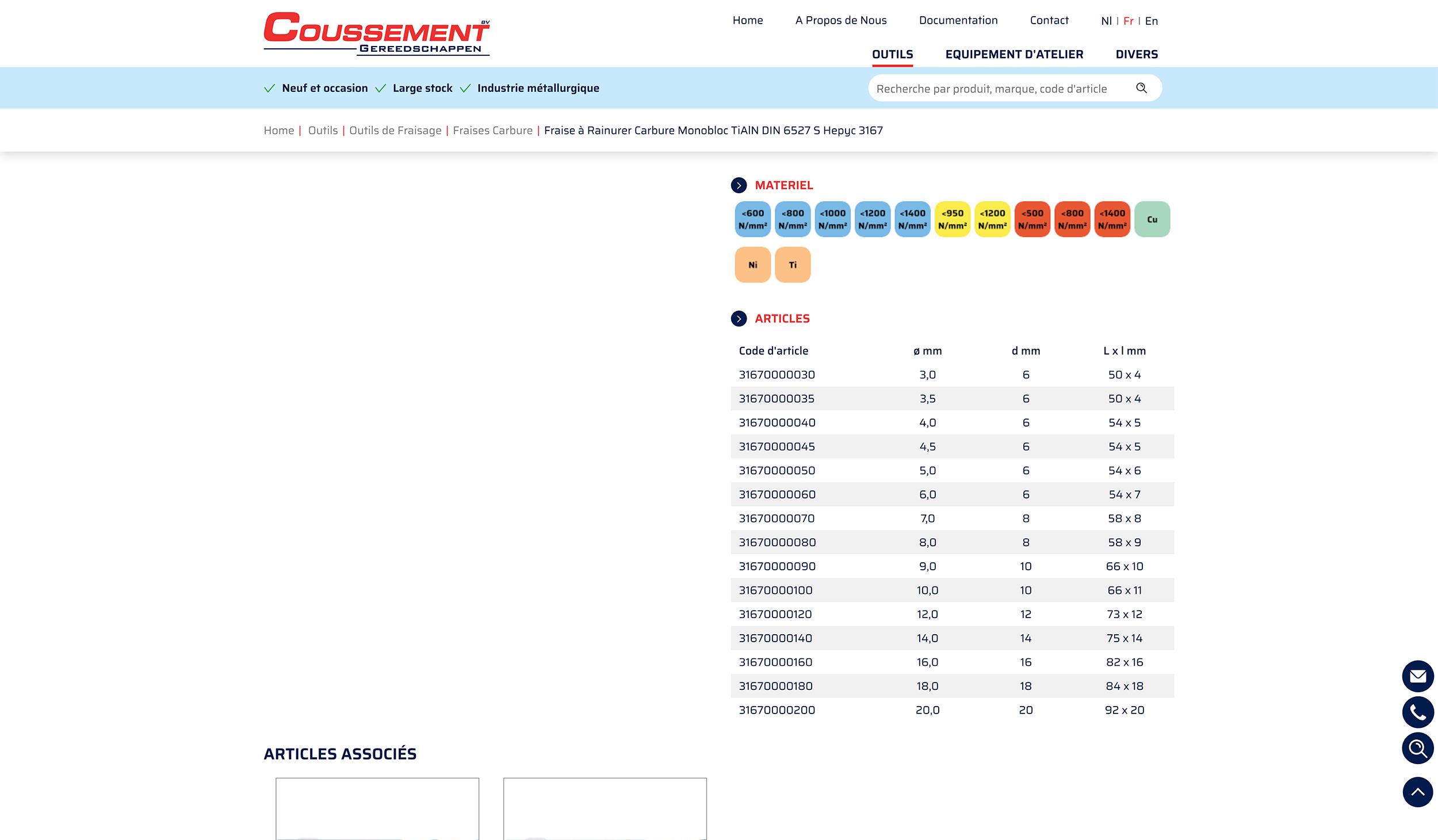Image resolution: width=1438 pixels, height=840 pixels.
Task: Open the Documentation page link
Action: click(x=958, y=21)
